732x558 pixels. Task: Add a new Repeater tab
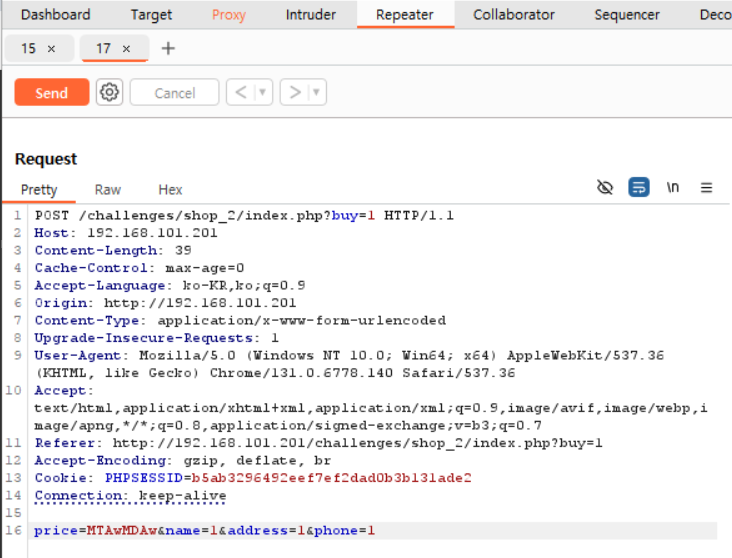[168, 48]
